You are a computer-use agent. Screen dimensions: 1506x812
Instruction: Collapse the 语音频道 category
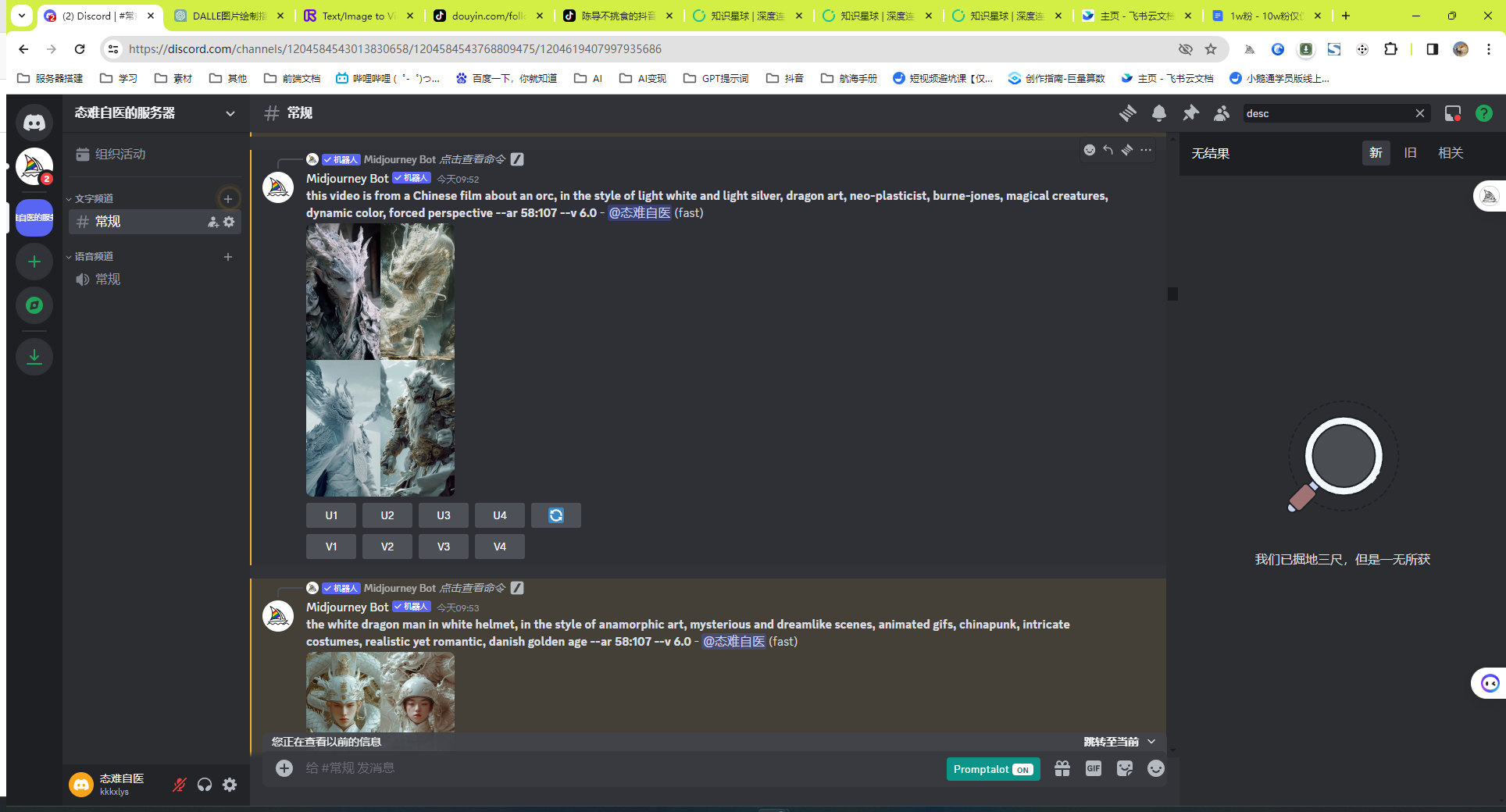coord(90,256)
